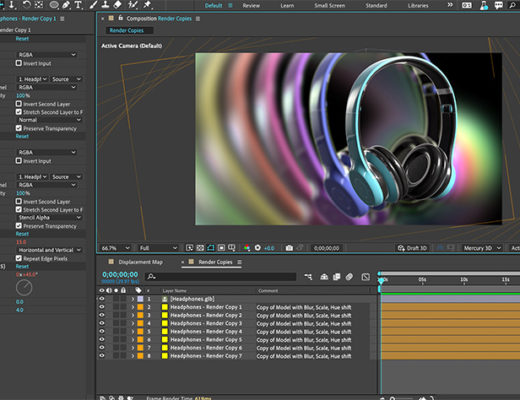
Task: Hide Headphones - Render Copy 7 layer
Action: point(102,356)
